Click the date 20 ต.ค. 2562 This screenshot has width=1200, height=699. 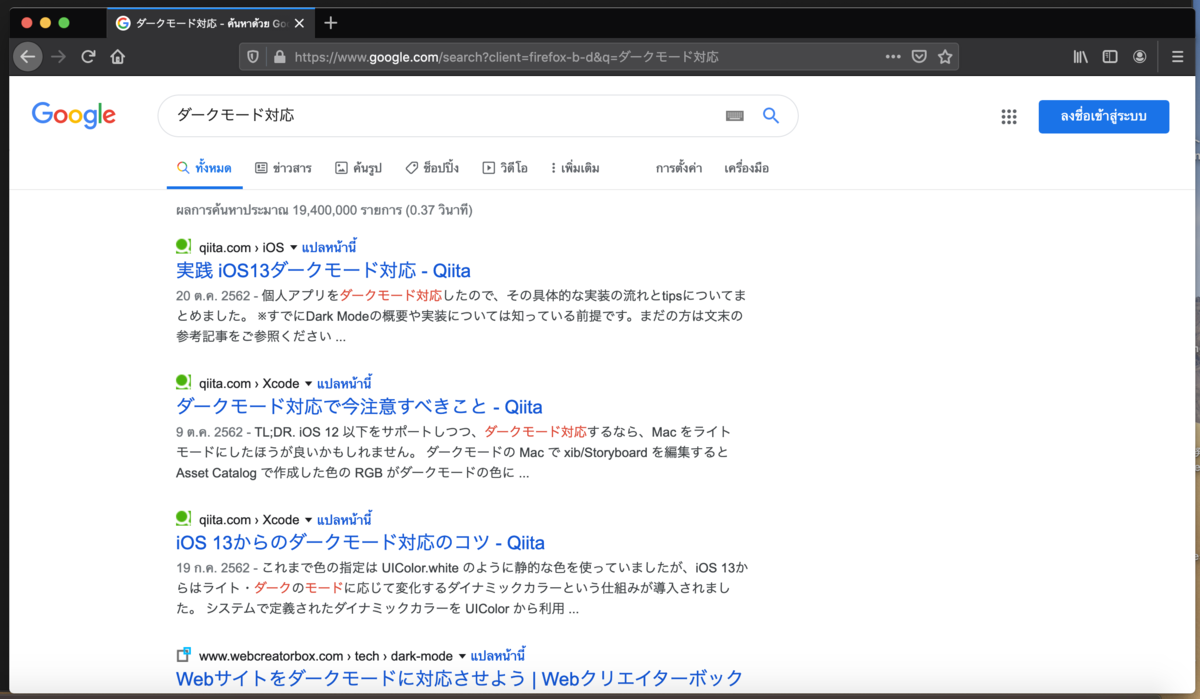click(212, 296)
